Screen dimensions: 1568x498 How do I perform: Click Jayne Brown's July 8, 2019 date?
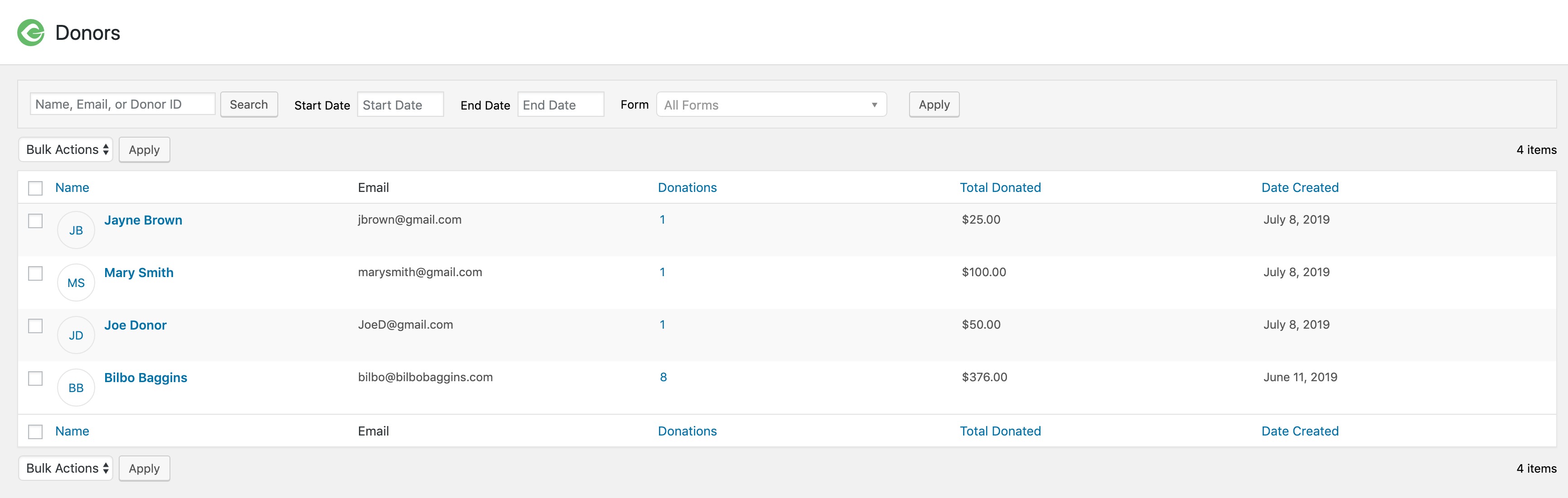pyautogui.click(x=1296, y=220)
